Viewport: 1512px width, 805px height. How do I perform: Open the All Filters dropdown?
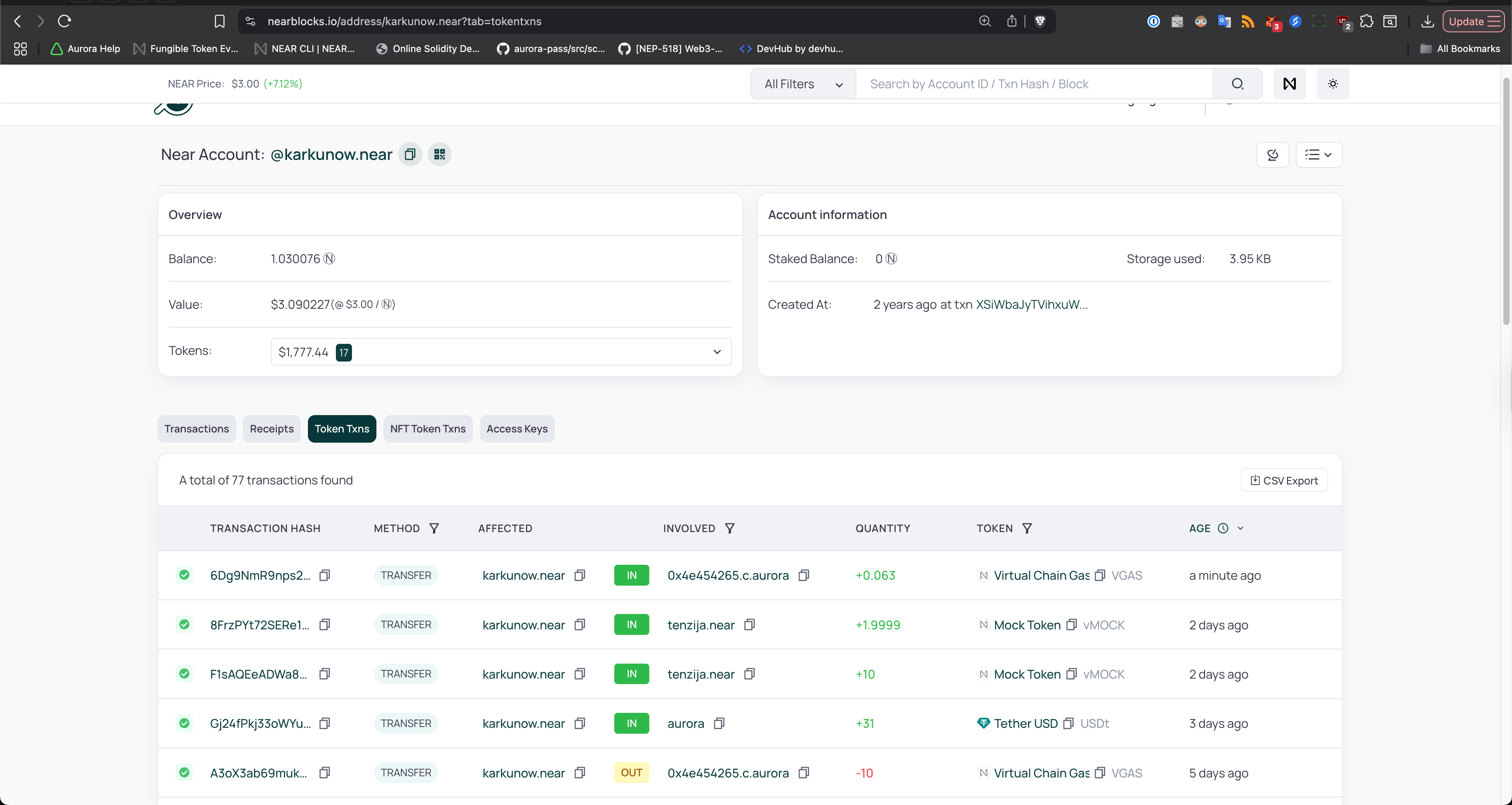(802, 83)
